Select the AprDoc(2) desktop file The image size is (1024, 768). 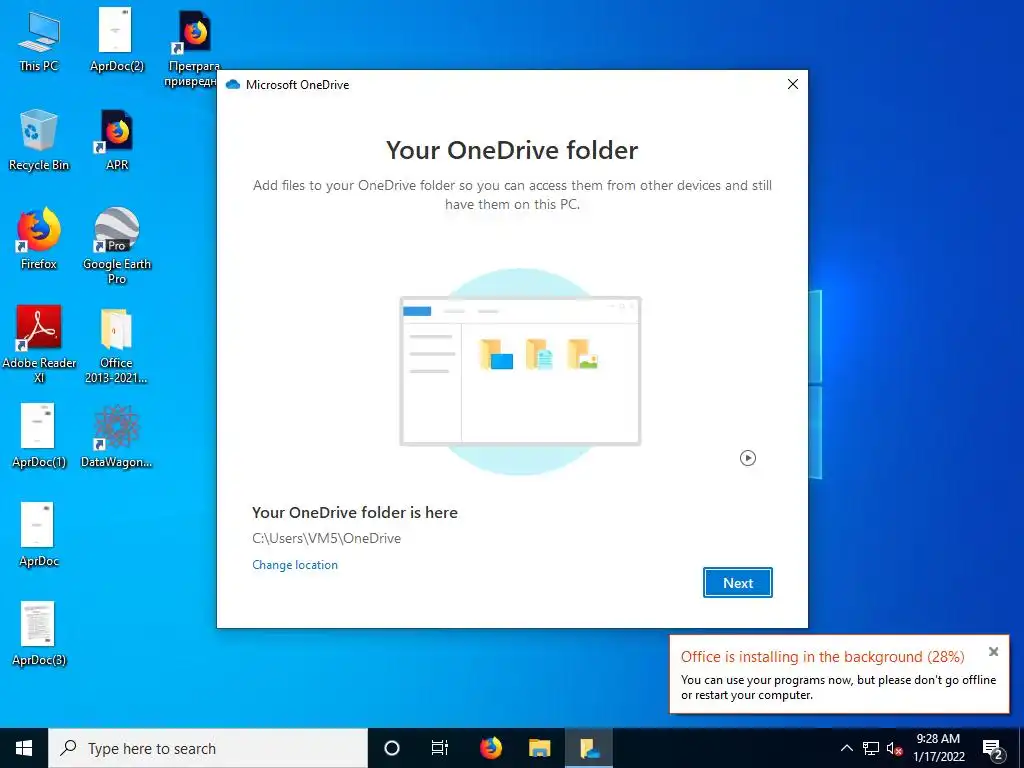[x=117, y=40]
